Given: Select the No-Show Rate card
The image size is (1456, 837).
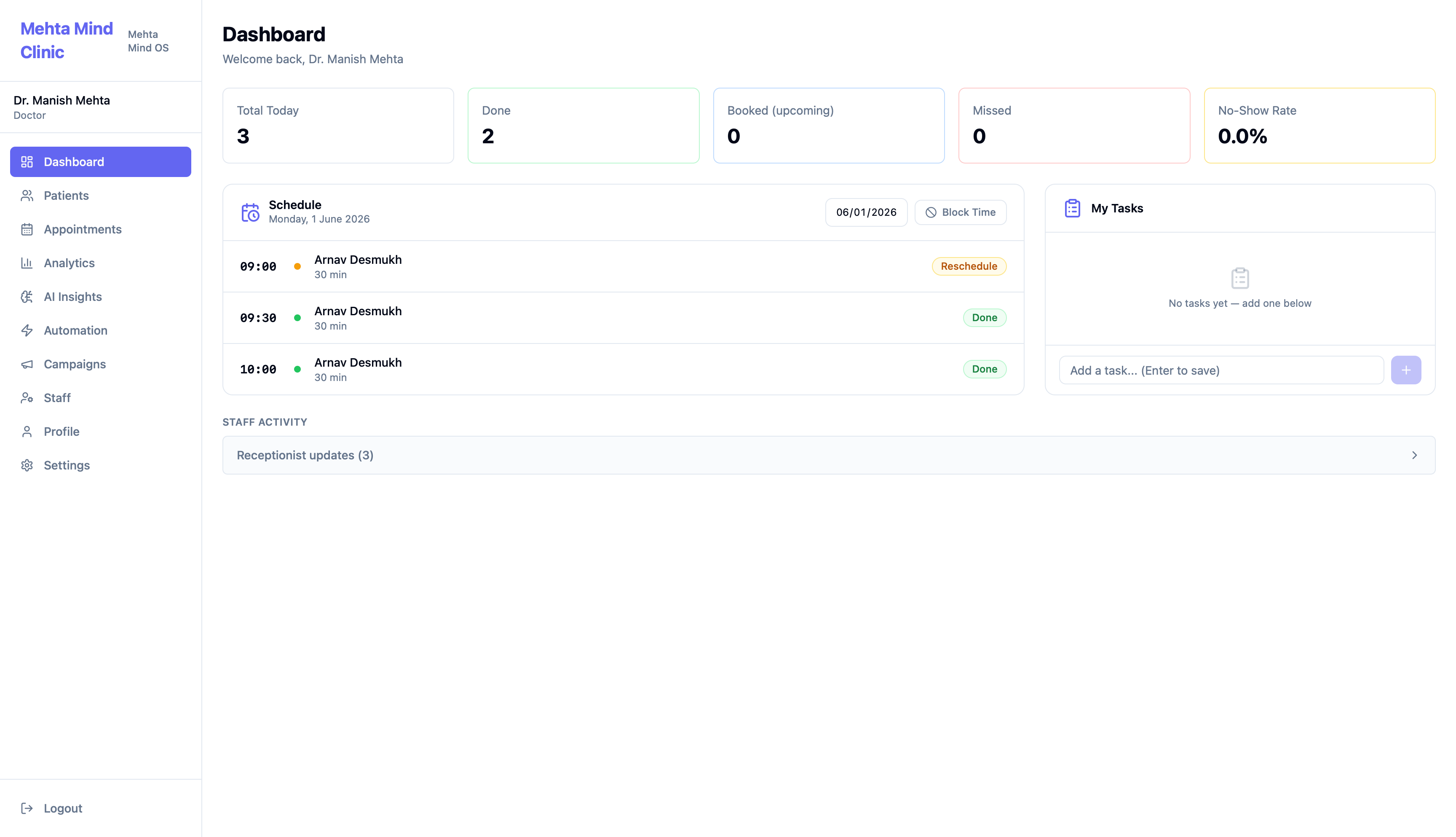Looking at the screenshot, I should pos(1319,125).
